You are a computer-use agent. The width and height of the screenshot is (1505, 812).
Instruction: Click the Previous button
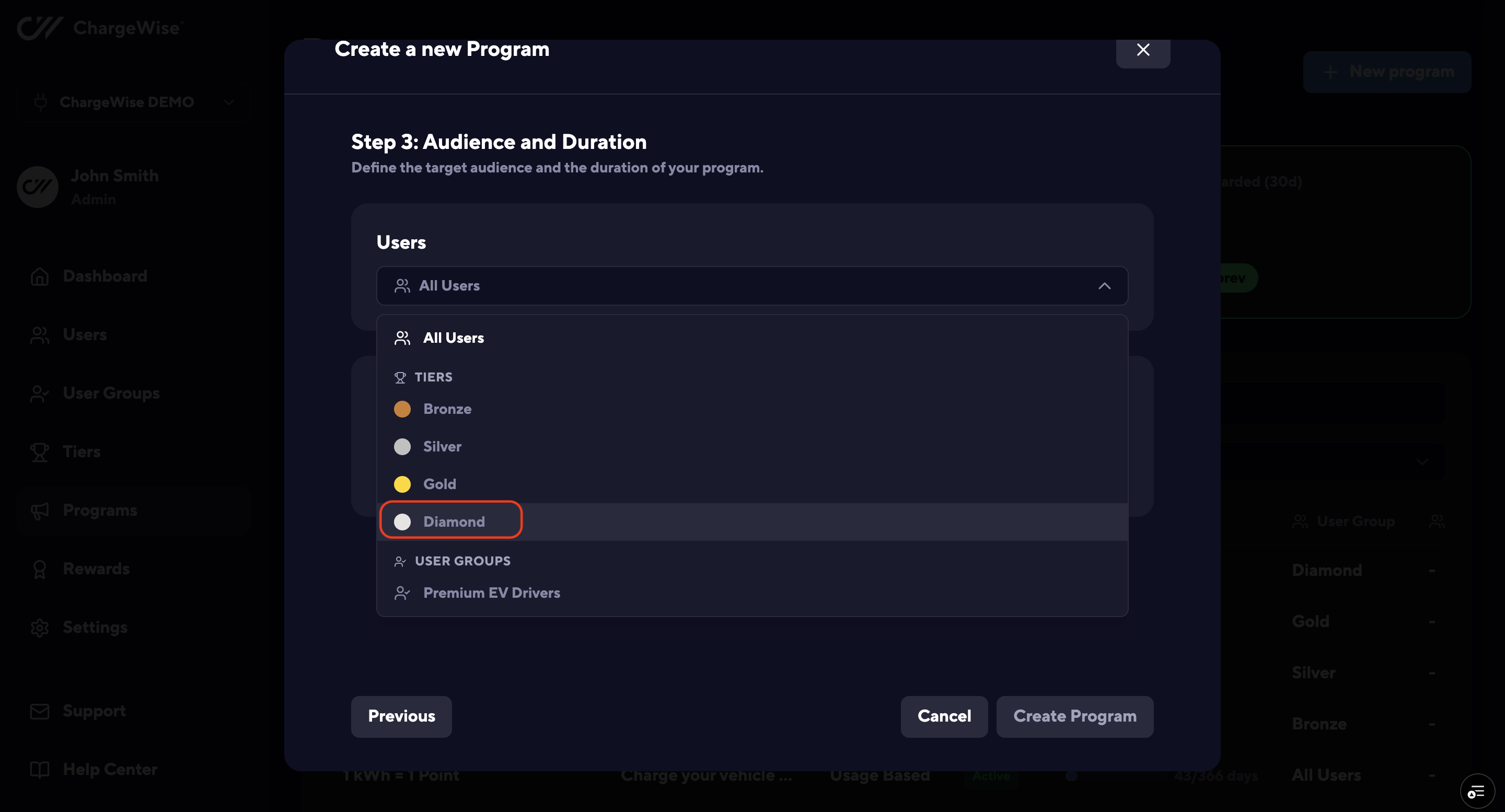pos(401,716)
